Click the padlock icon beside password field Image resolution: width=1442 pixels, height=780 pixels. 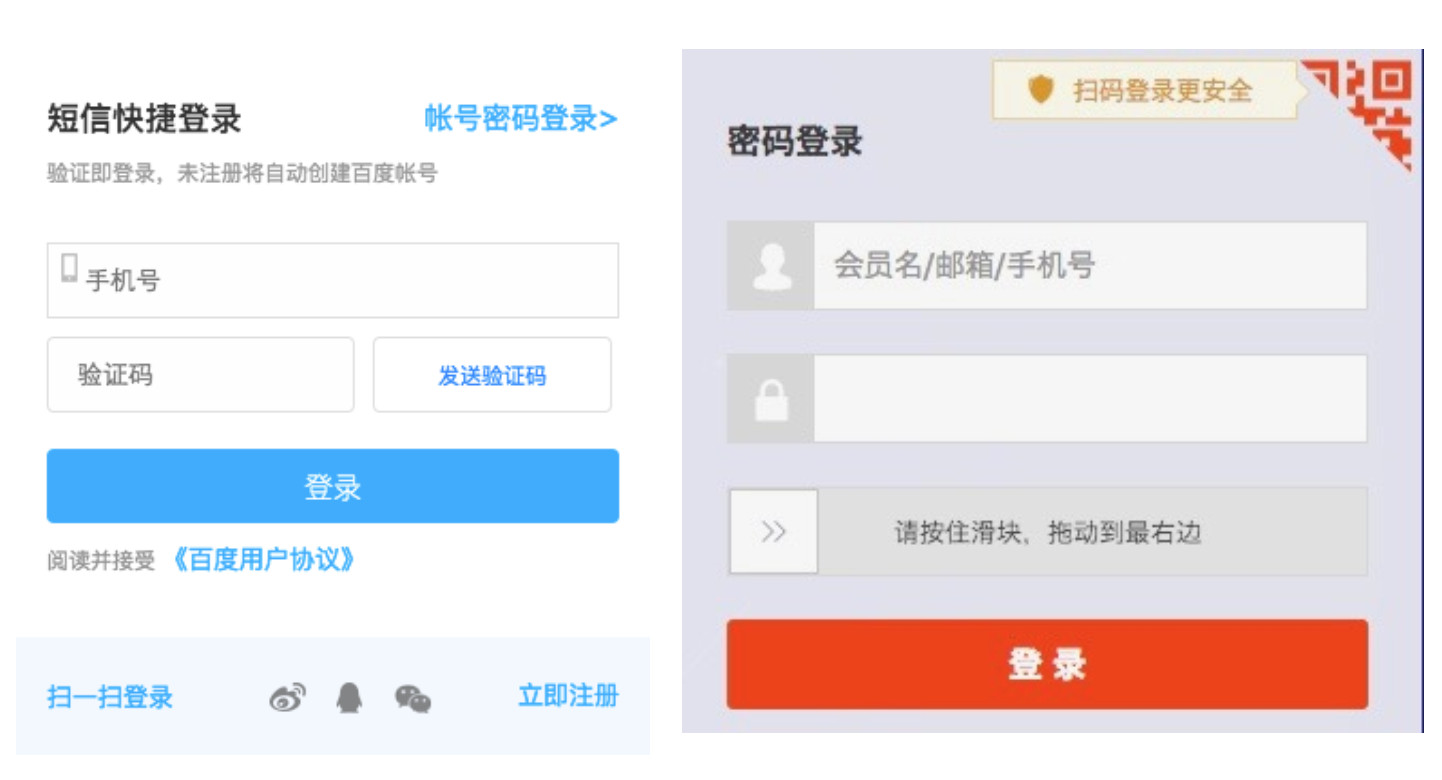click(x=771, y=399)
